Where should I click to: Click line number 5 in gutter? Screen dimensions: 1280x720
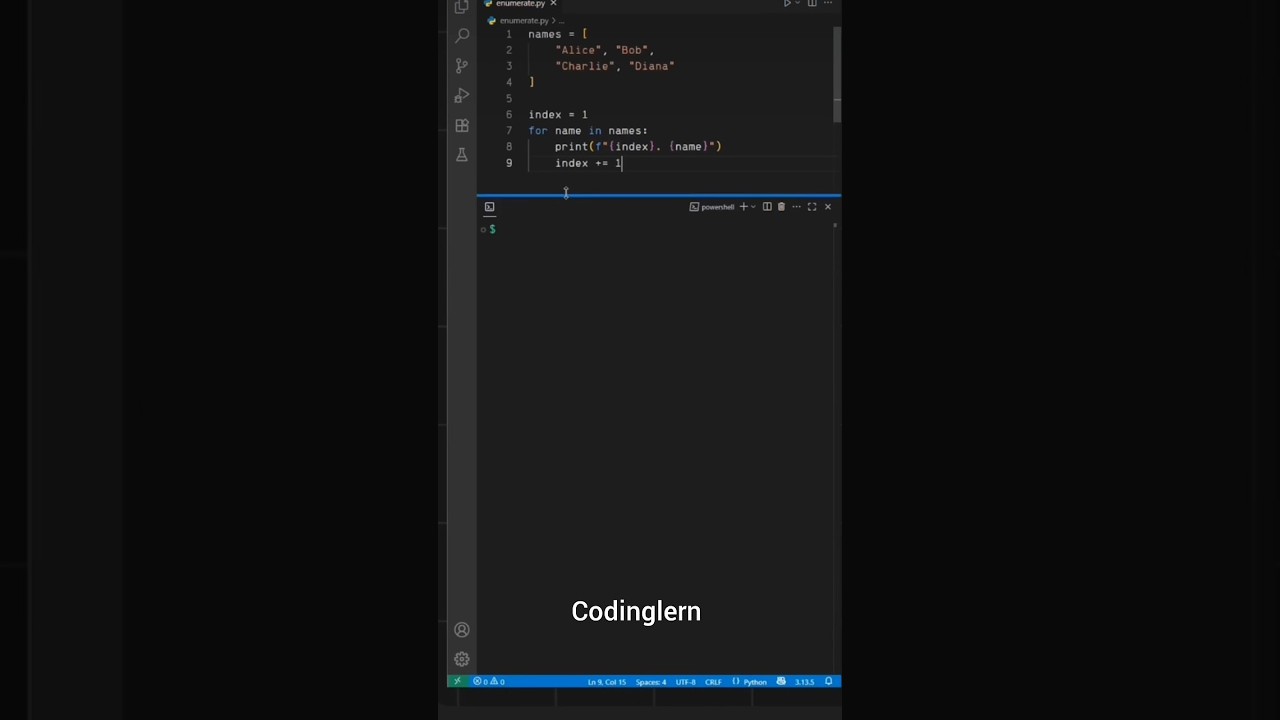pyautogui.click(x=509, y=99)
